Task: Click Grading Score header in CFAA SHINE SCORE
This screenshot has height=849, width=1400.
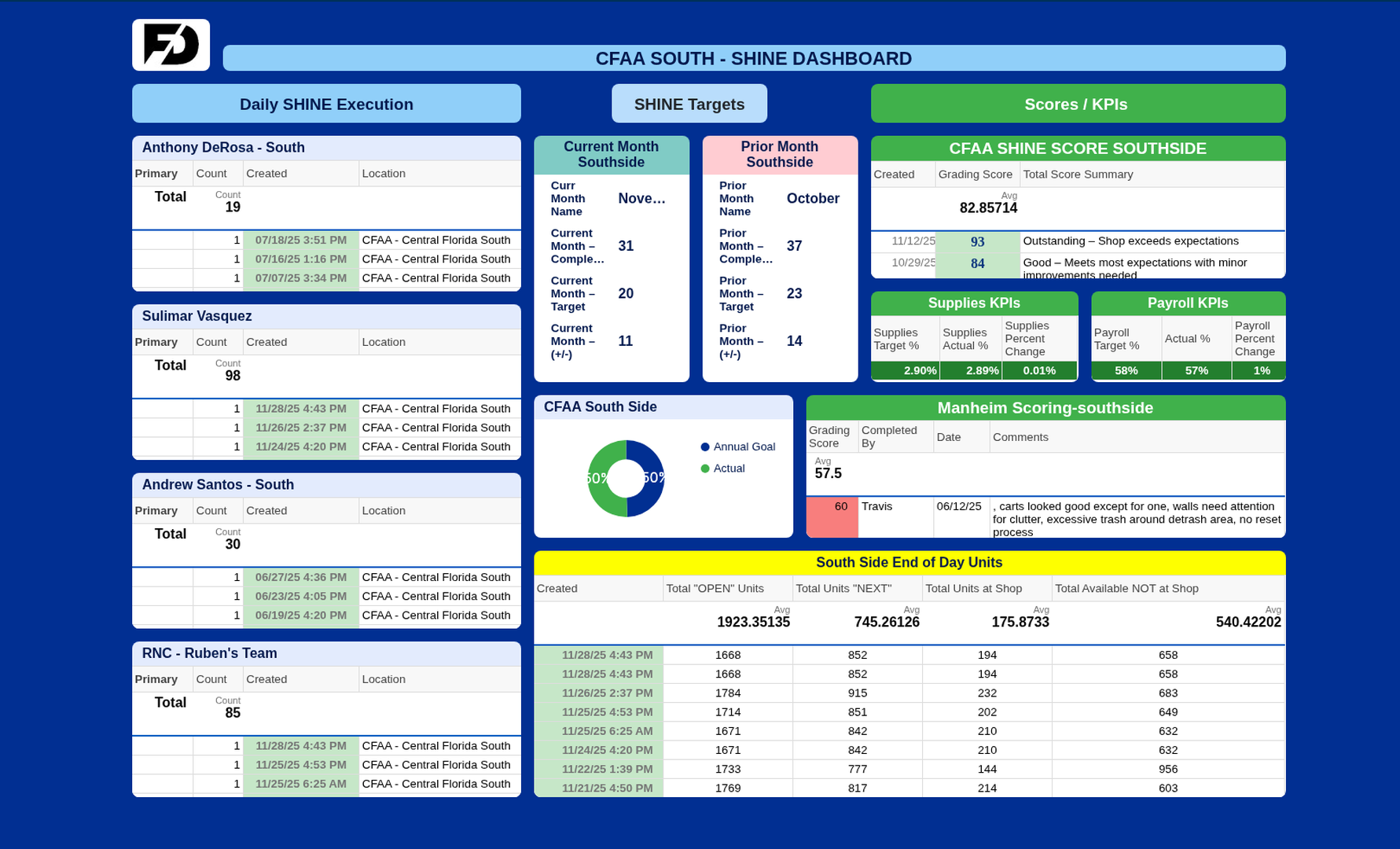Action: 975,175
